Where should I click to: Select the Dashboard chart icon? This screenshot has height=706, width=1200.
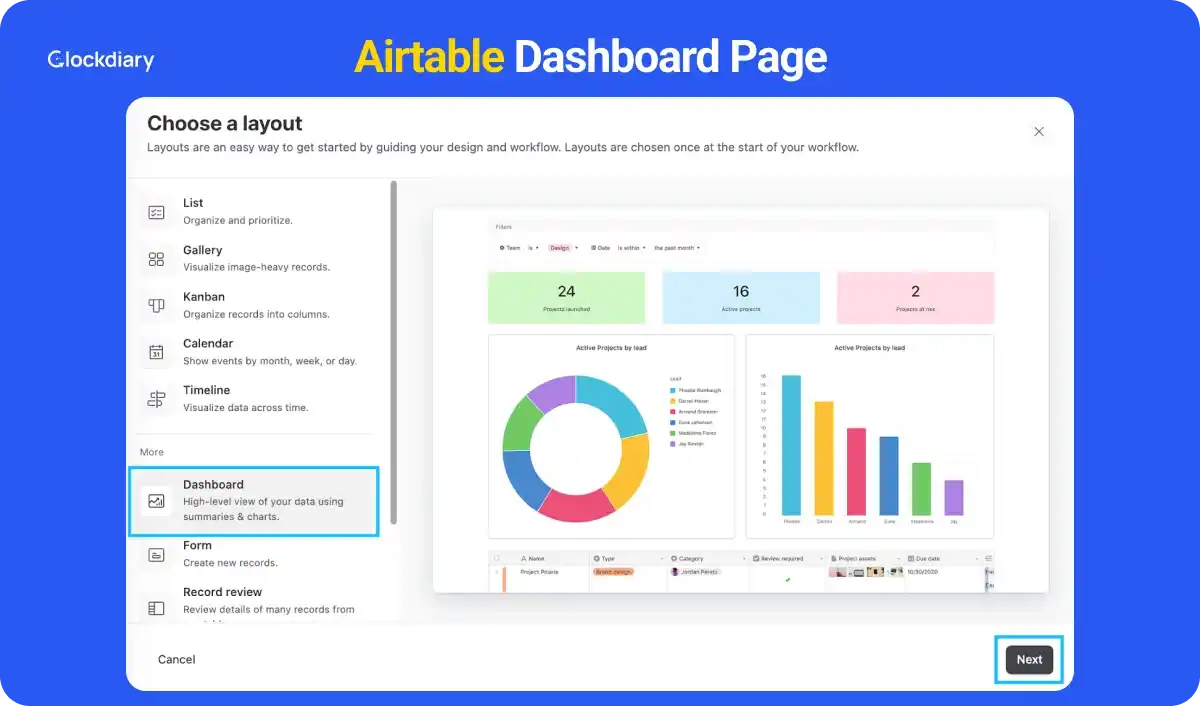(x=156, y=501)
